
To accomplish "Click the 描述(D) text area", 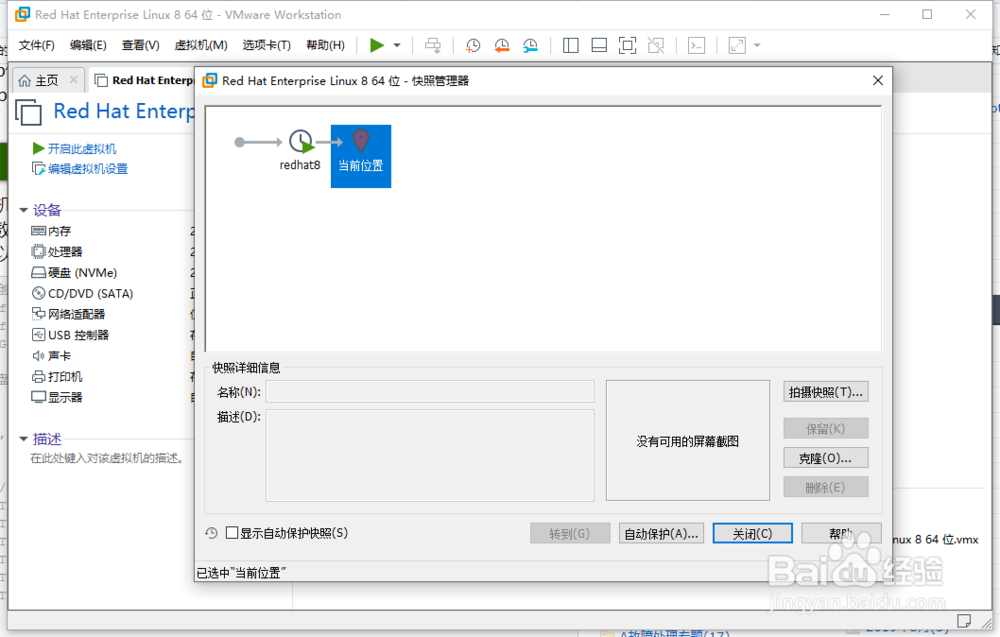I will pyautogui.click(x=430, y=455).
